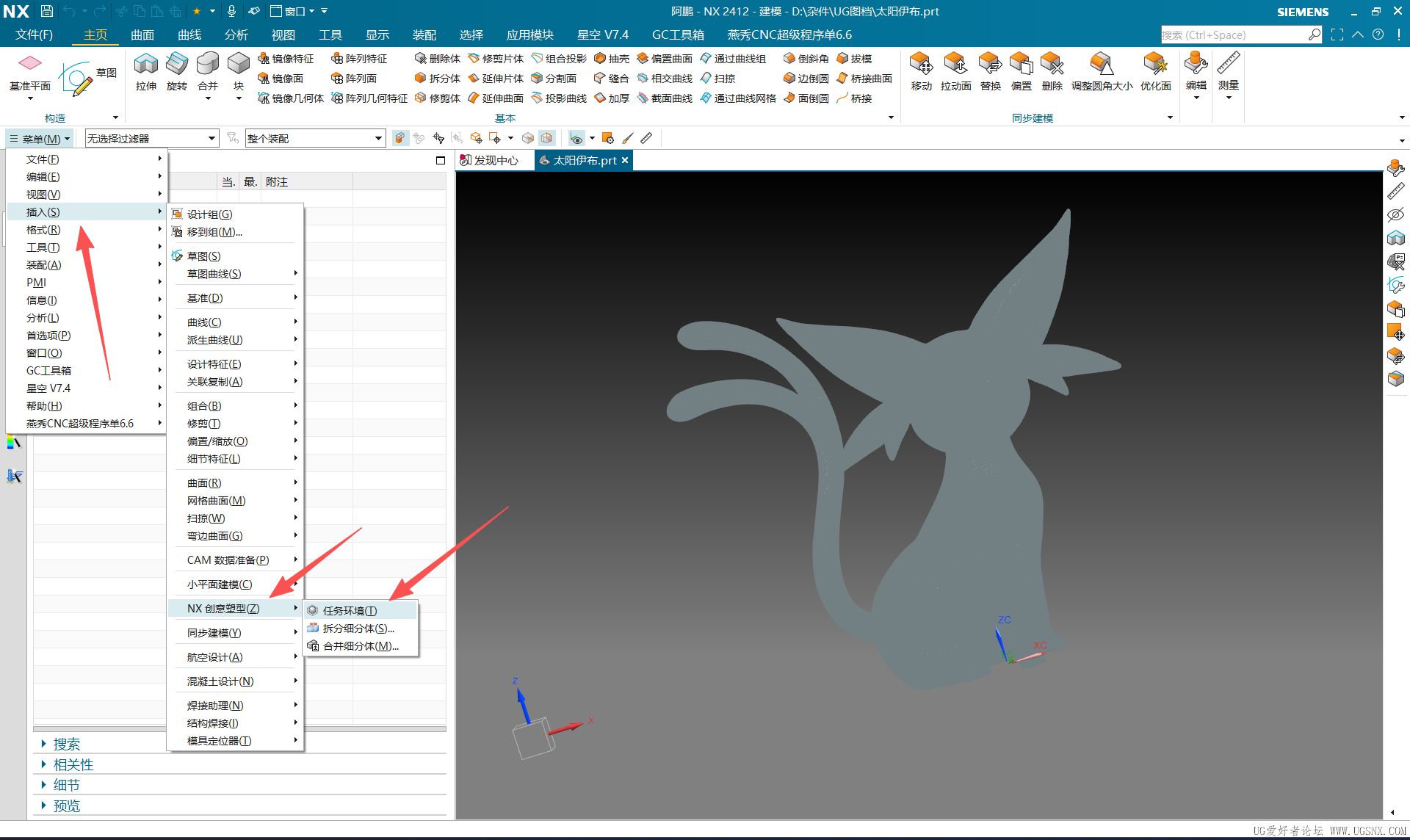Click the 测量 measure icon
Viewport: 1410px width, 840px height.
(1229, 65)
